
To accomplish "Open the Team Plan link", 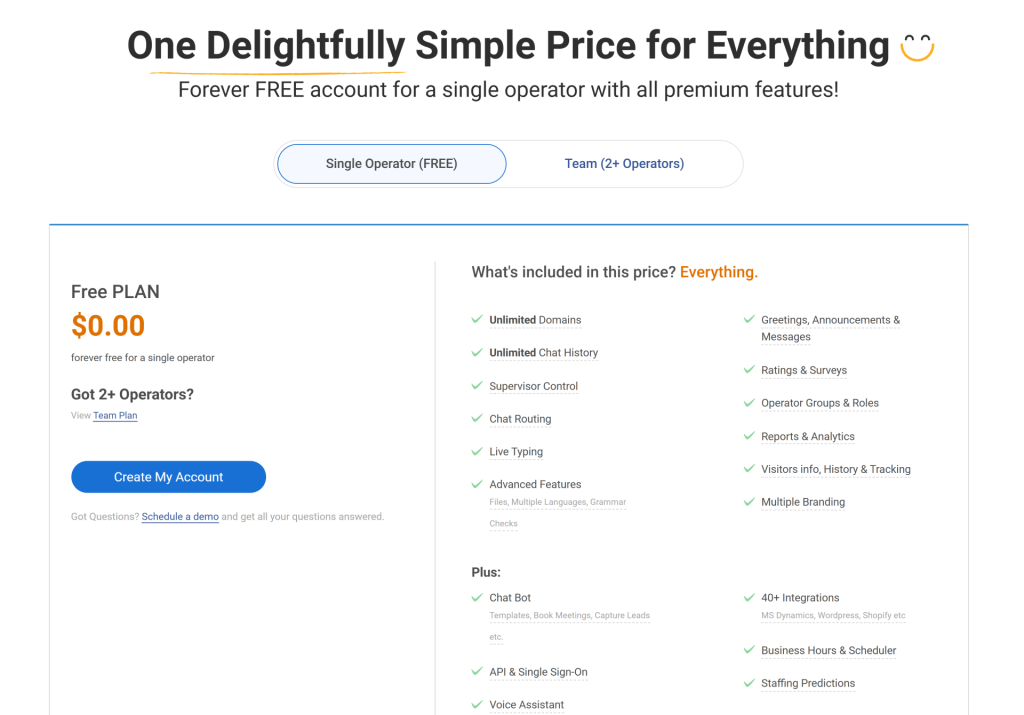I will coord(115,415).
